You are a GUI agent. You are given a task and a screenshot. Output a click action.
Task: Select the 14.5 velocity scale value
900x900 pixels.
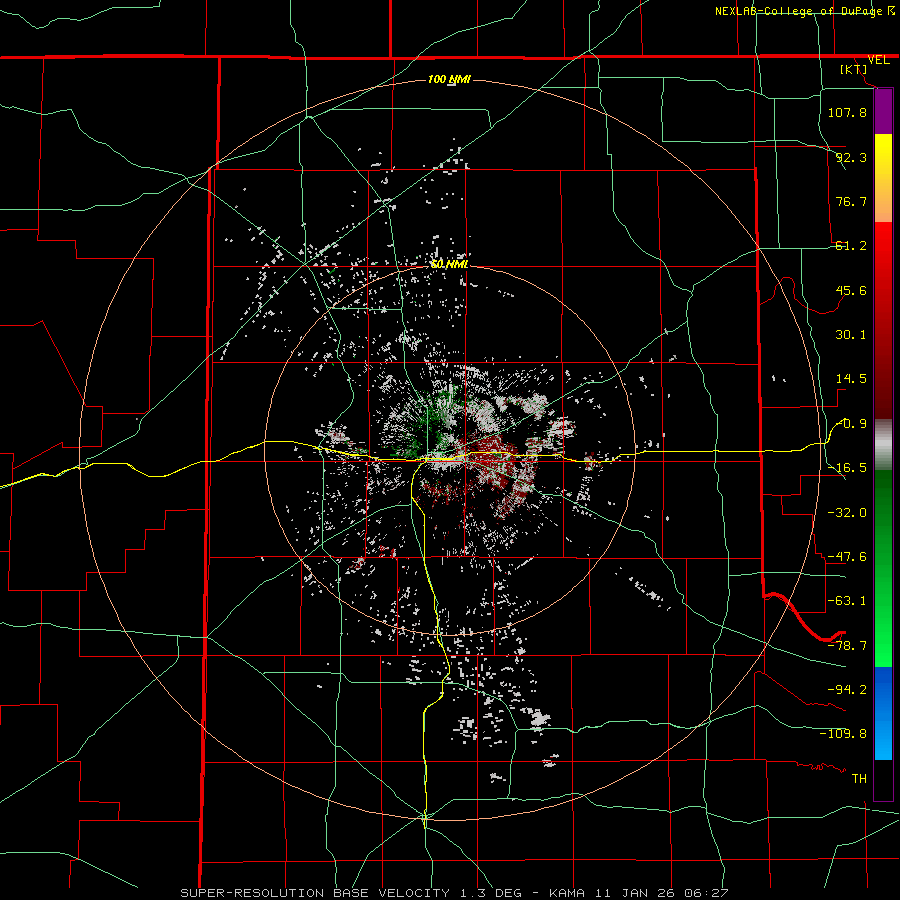click(x=851, y=379)
